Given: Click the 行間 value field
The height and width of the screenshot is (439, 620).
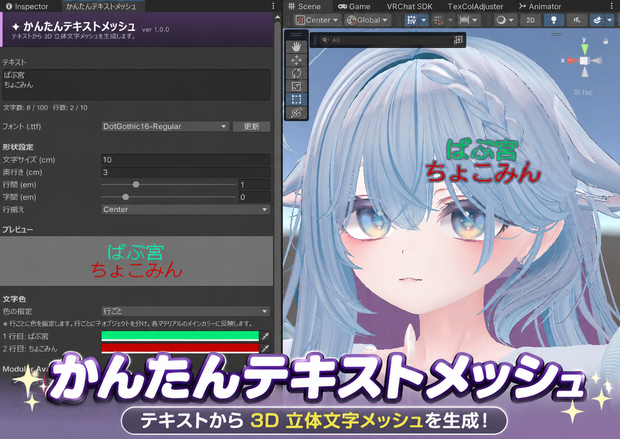Looking at the screenshot, I should (254, 184).
